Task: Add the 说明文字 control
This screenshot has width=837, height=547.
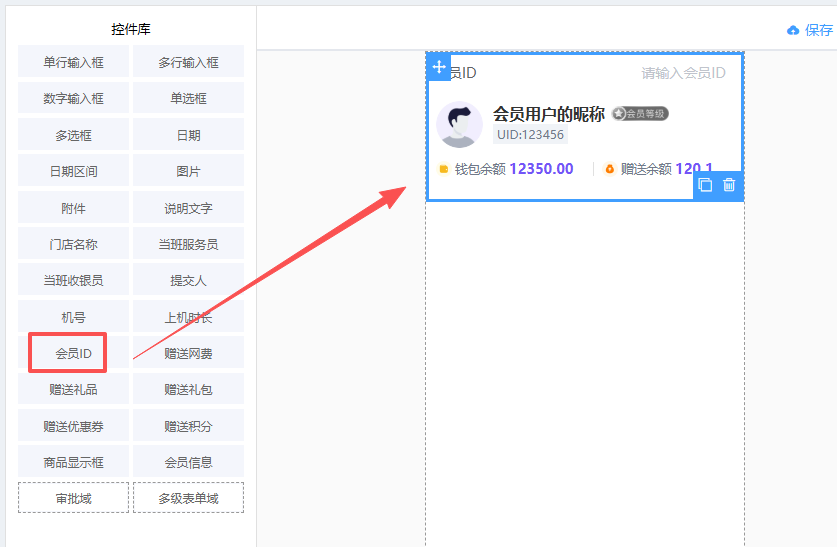Action: pos(188,208)
